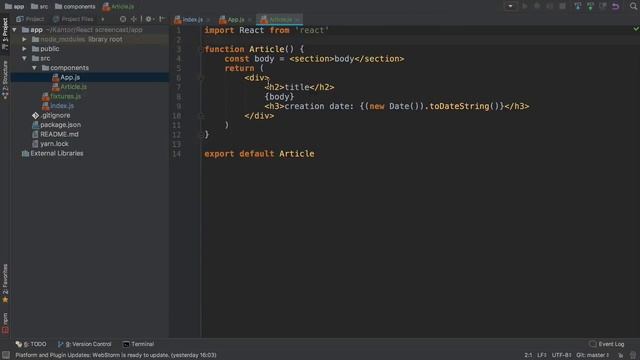Click the green inspection checkmark indicator

636,29
